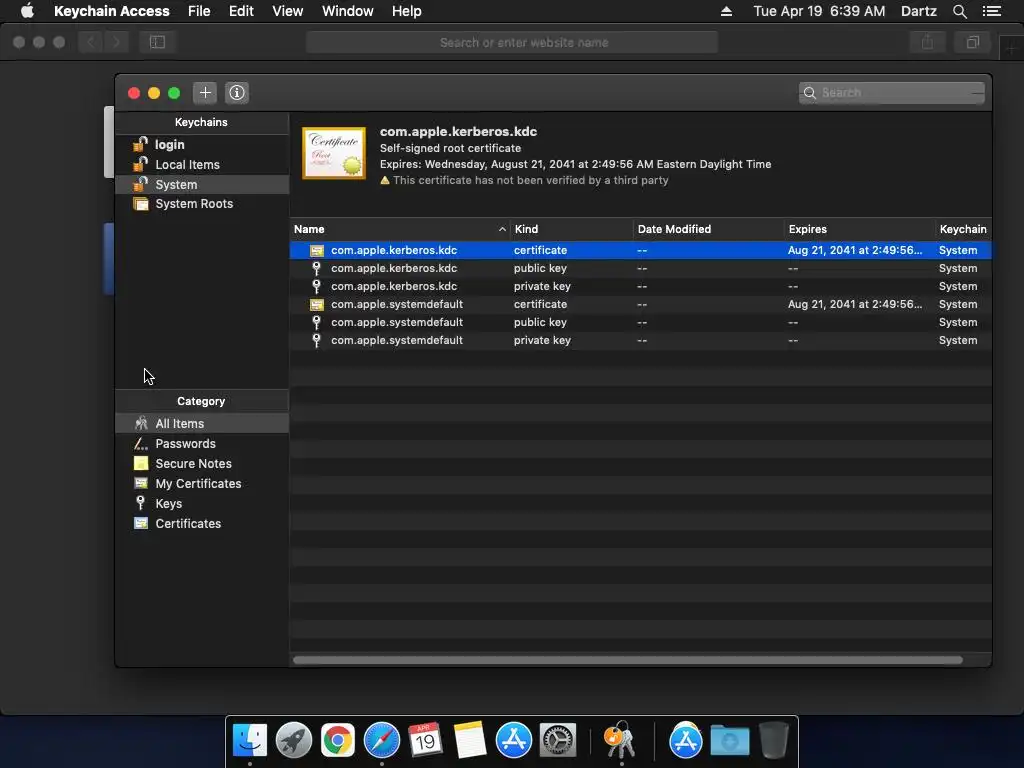The height and width of the screenshot is (768, 1024).
Task: Open the Apple menu
Action: click(27, 11)
